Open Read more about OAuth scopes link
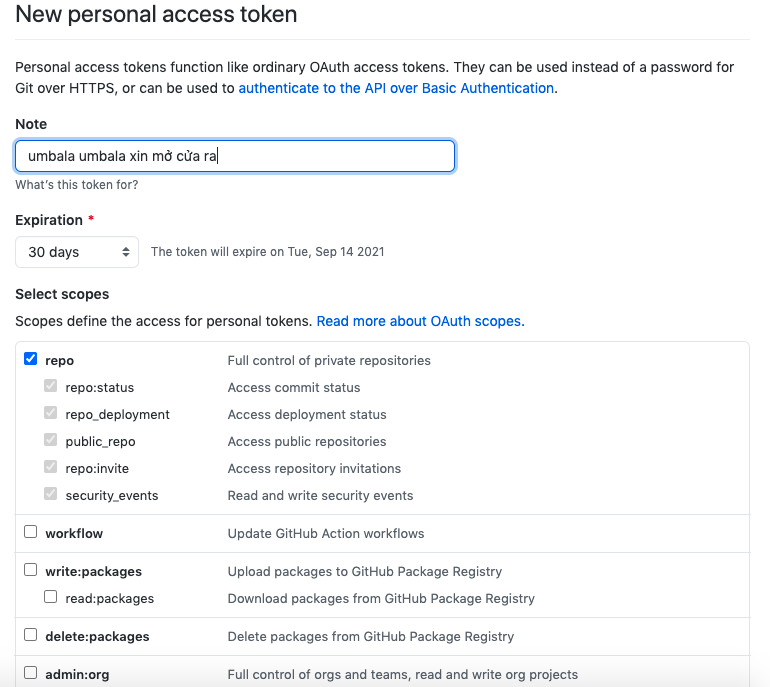Image resolution: width=770 pixels, height=687 pixels. [x=420, y=321]
